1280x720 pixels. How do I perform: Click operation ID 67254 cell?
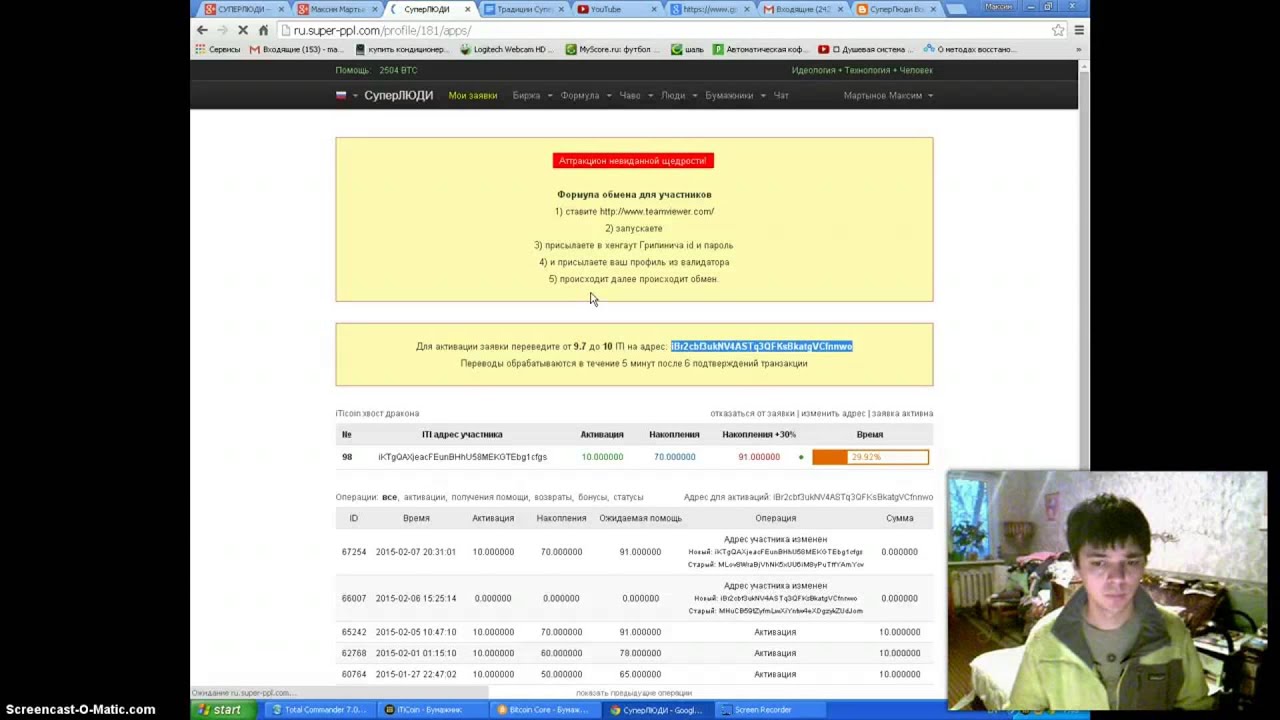point(354,552)
